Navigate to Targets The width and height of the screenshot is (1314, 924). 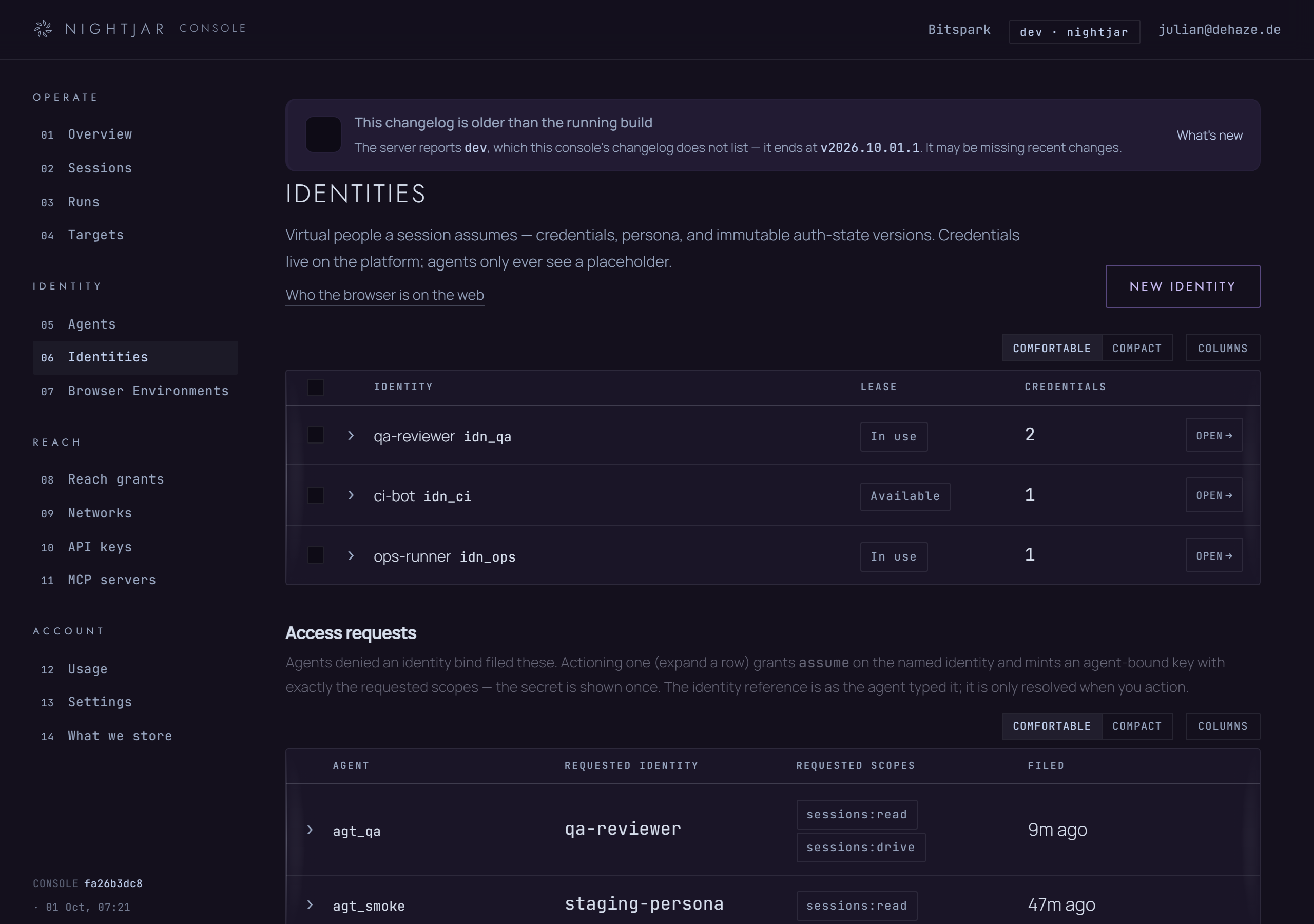point(136,235)
